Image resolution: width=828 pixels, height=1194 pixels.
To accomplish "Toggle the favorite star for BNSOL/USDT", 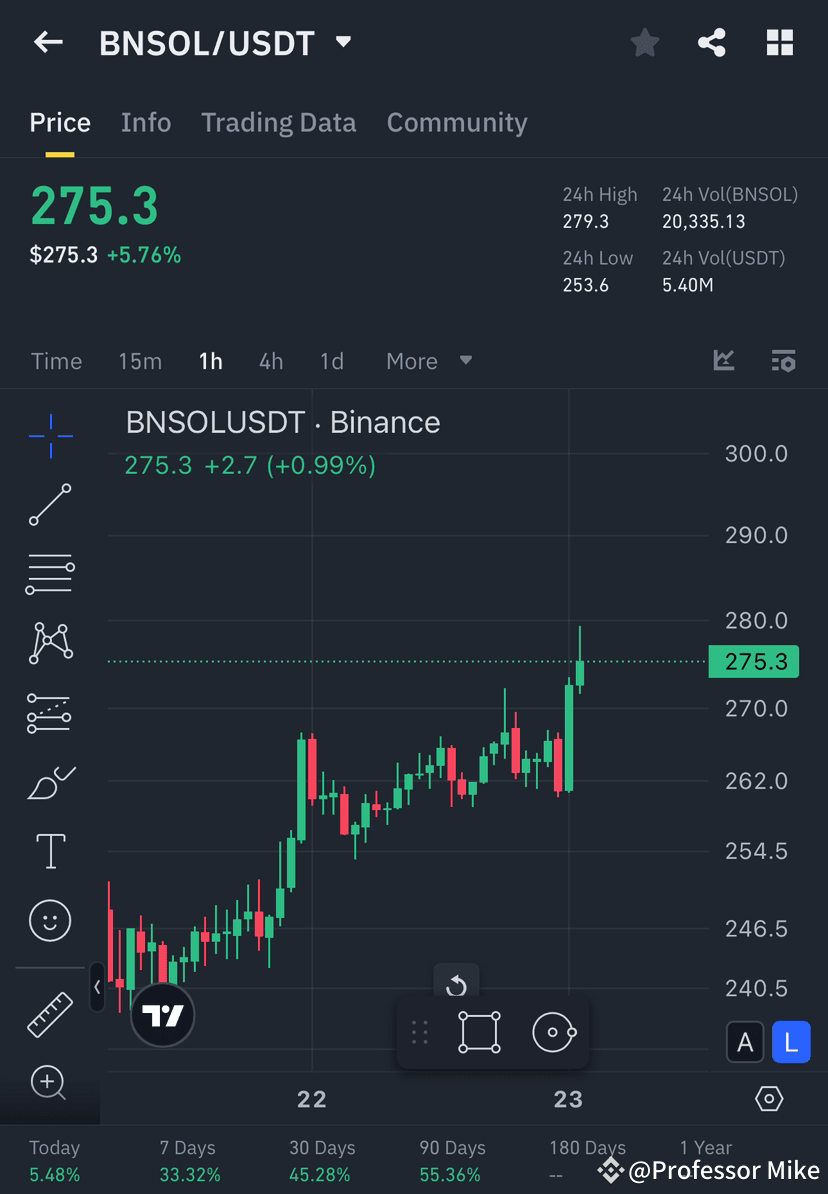I will point(644,42).
